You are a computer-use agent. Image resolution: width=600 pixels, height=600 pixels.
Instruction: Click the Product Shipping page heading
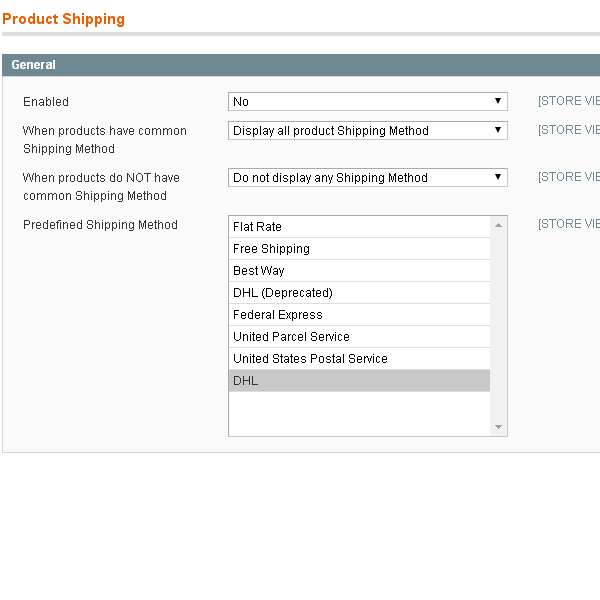(64, 19)
